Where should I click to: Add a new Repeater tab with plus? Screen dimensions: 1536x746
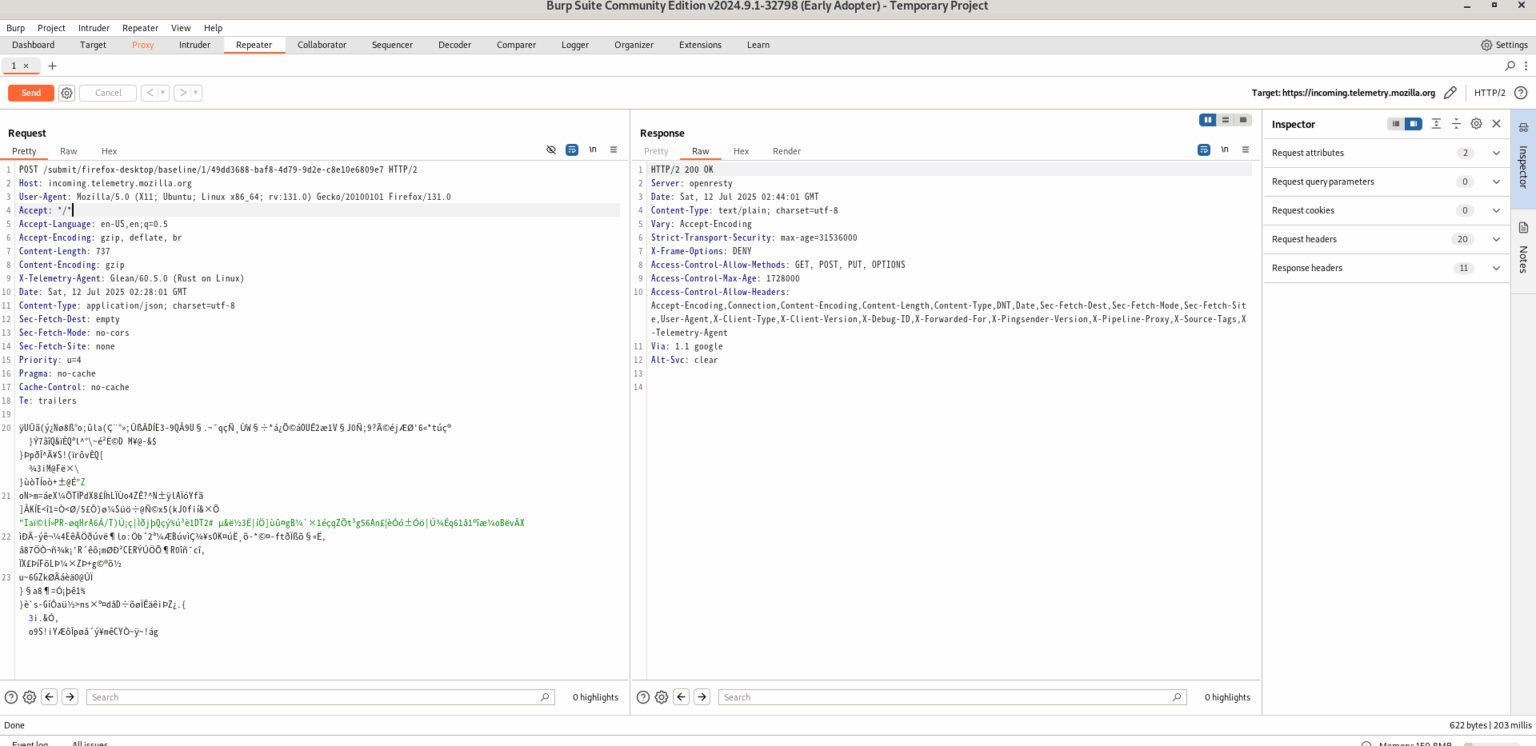point(52,66)
